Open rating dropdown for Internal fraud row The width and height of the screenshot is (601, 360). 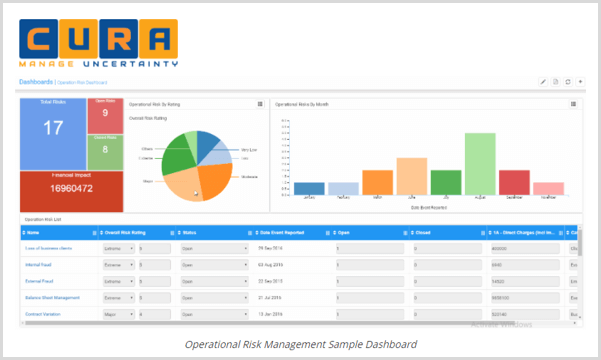pyautogui.click(x=119, y=265)
